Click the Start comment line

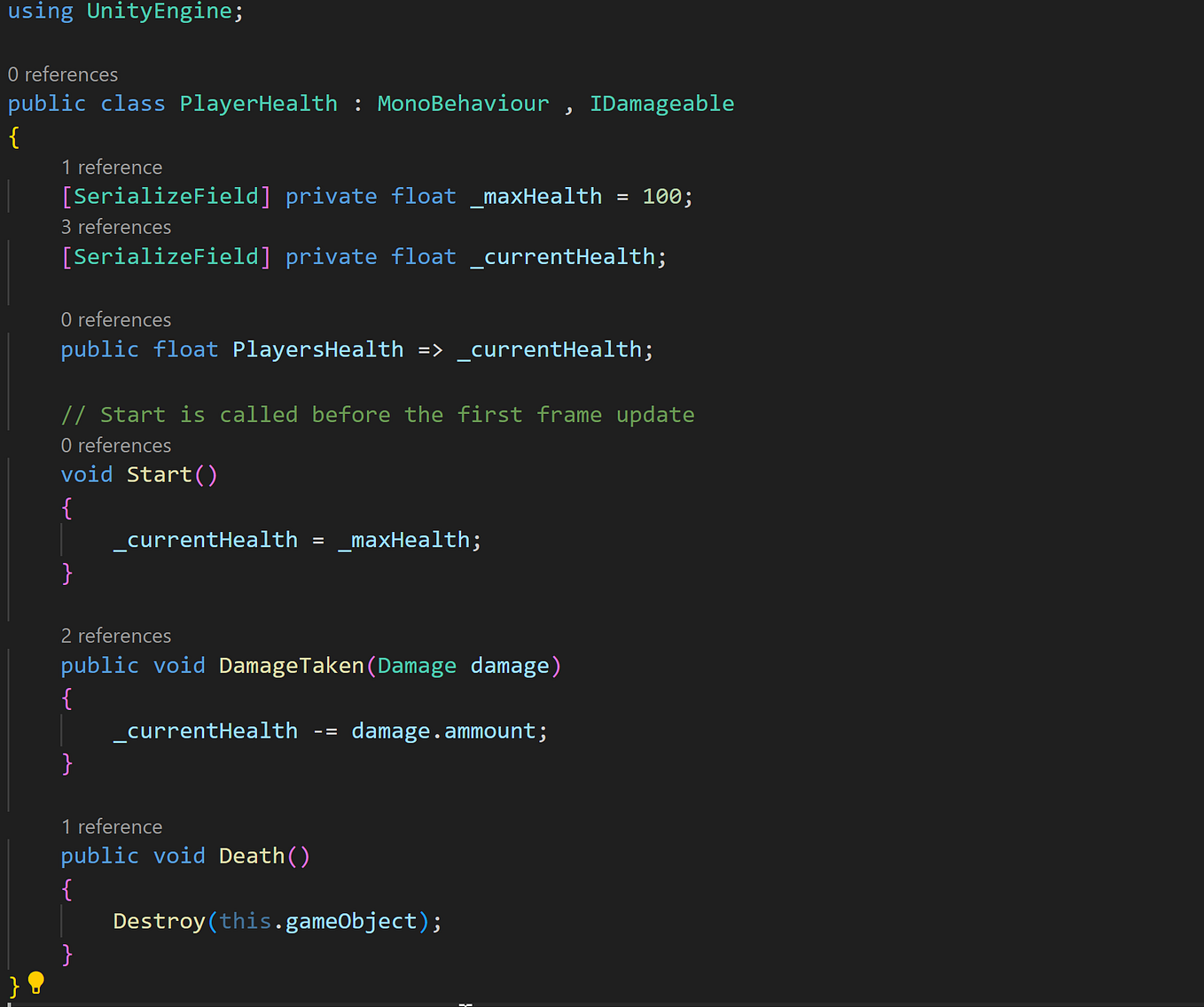coord(377,414)
